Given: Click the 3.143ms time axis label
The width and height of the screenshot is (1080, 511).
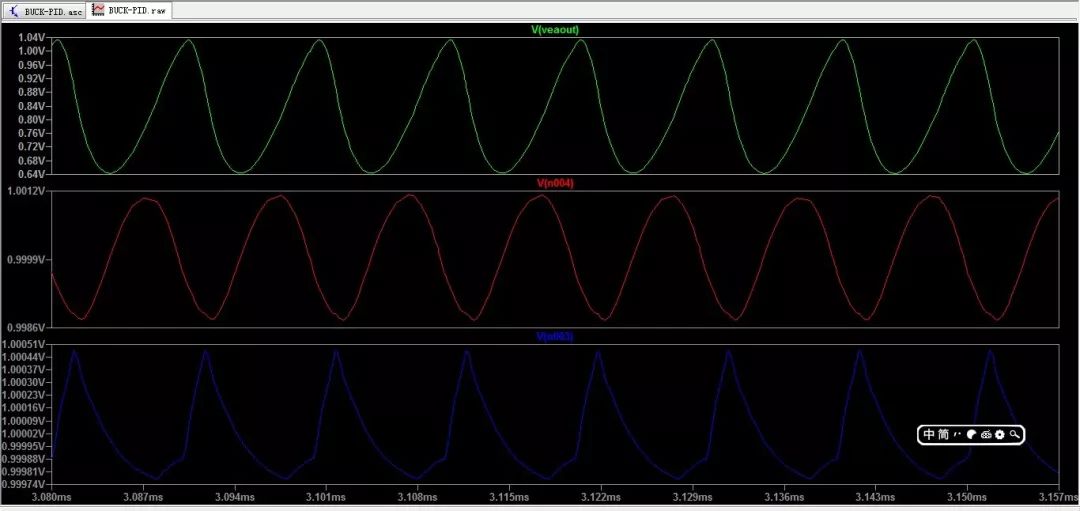Looking at the screenshot, I should point(875,497).
